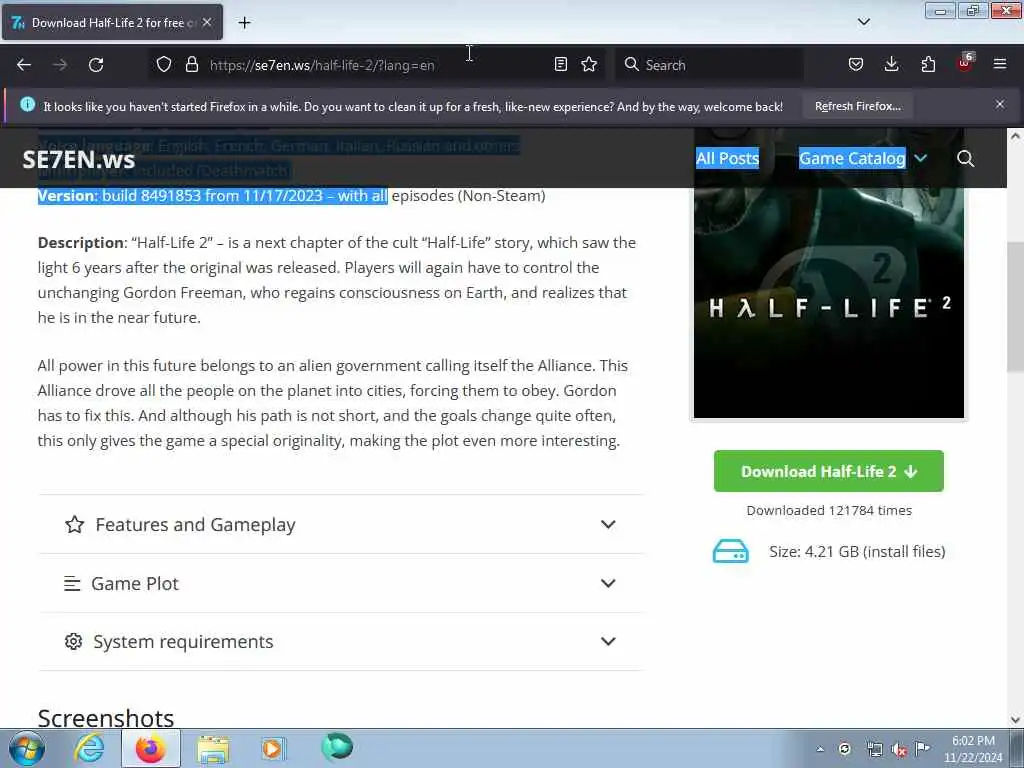Open SE7EN.ws home logo
The width and height of the screenshot is (1024, 768).
79,159
